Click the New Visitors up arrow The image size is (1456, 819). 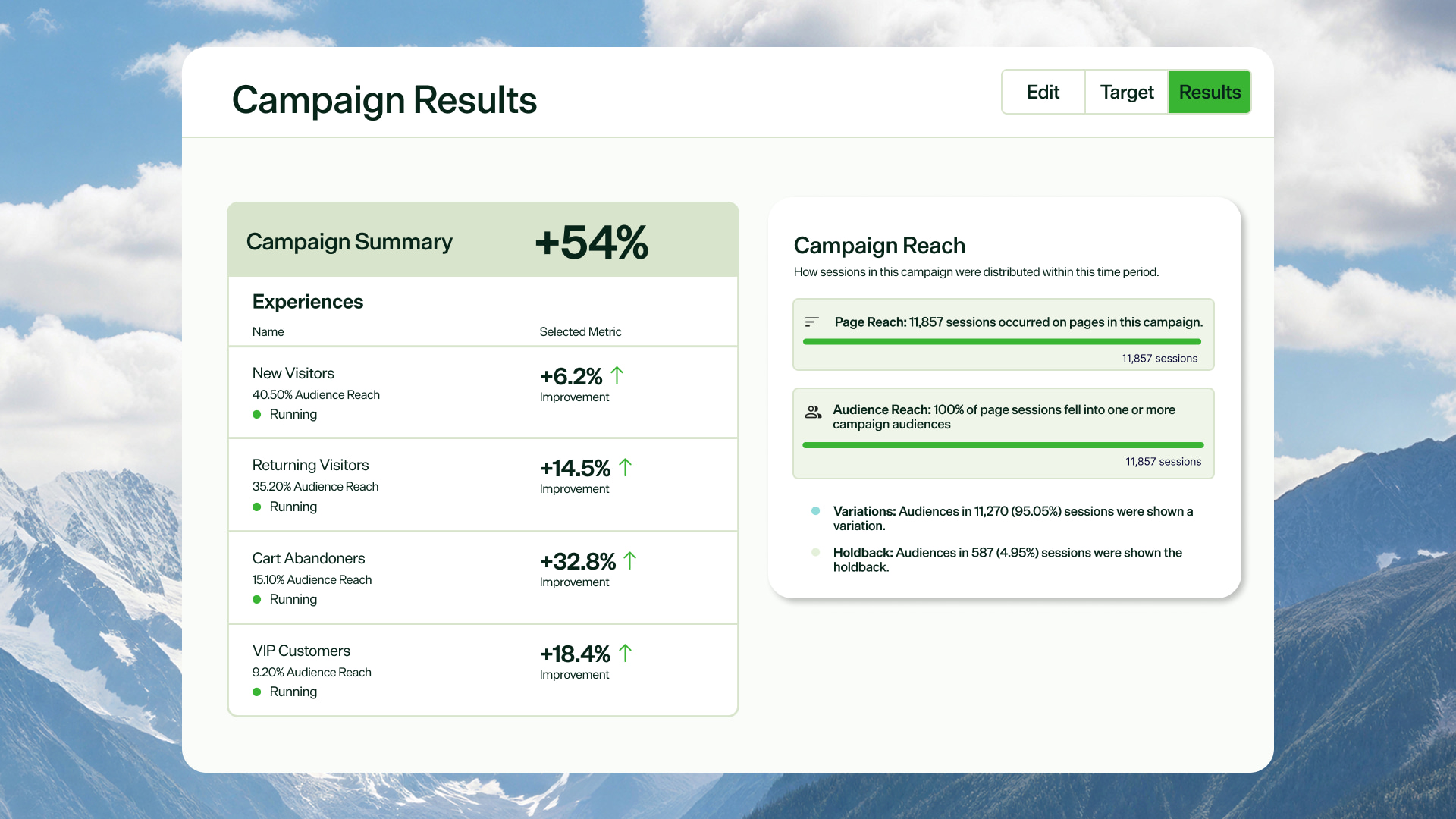(617, 375)
